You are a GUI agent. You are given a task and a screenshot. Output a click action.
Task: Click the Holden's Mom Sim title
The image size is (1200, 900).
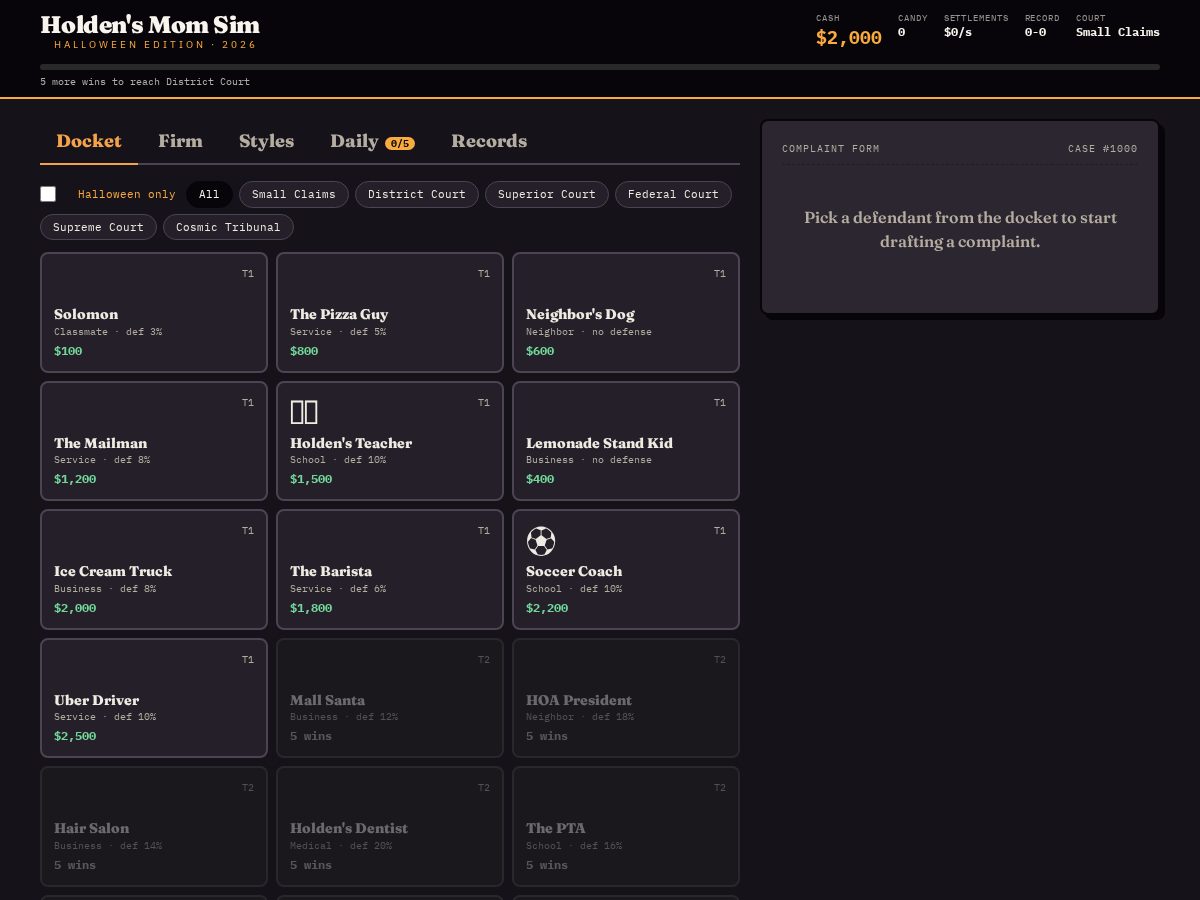tap(150, 25)
